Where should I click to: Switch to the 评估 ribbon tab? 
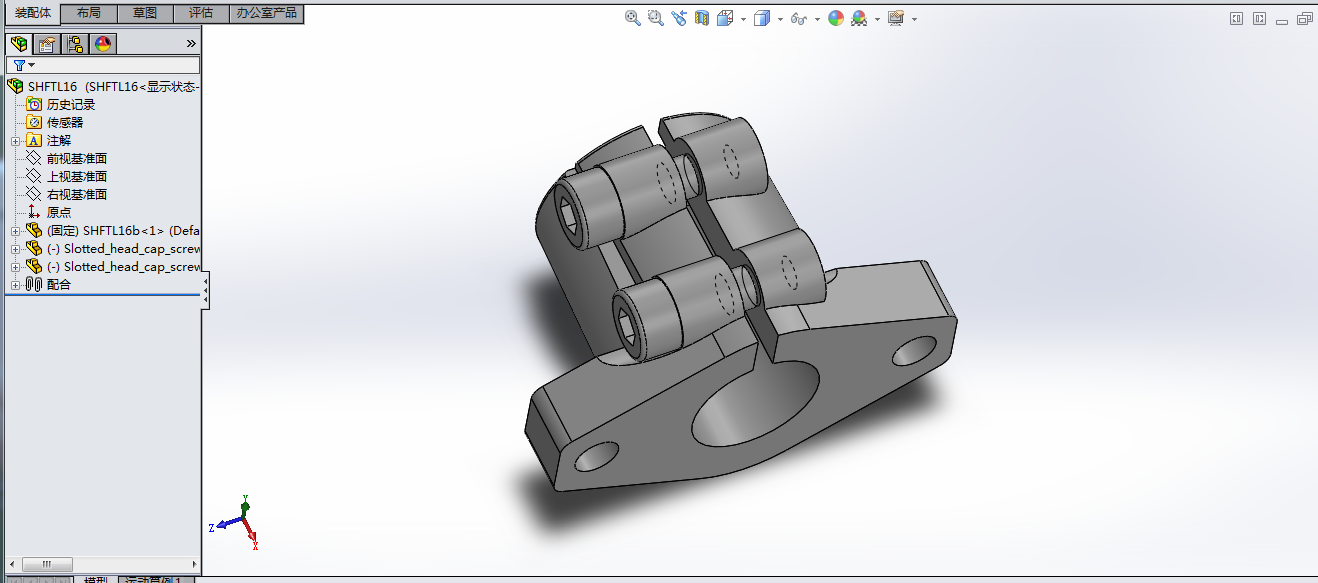click(201, 13)
